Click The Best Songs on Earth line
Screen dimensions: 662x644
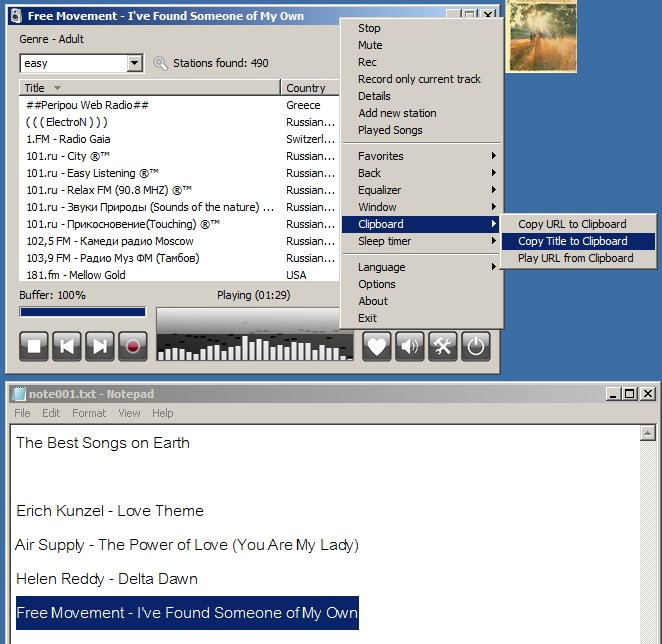103,443
